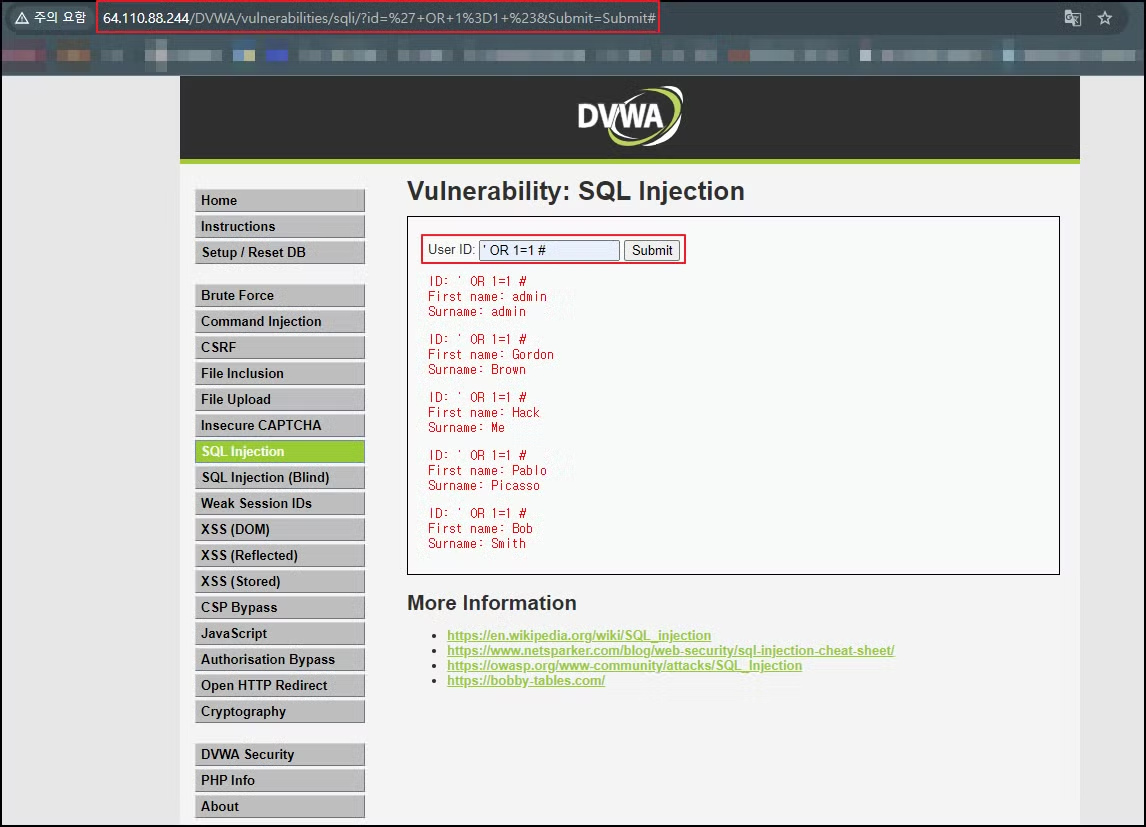Click the 'Surname: Picasso' result line
Screen dimensions: 1146x827
[484, 486]
